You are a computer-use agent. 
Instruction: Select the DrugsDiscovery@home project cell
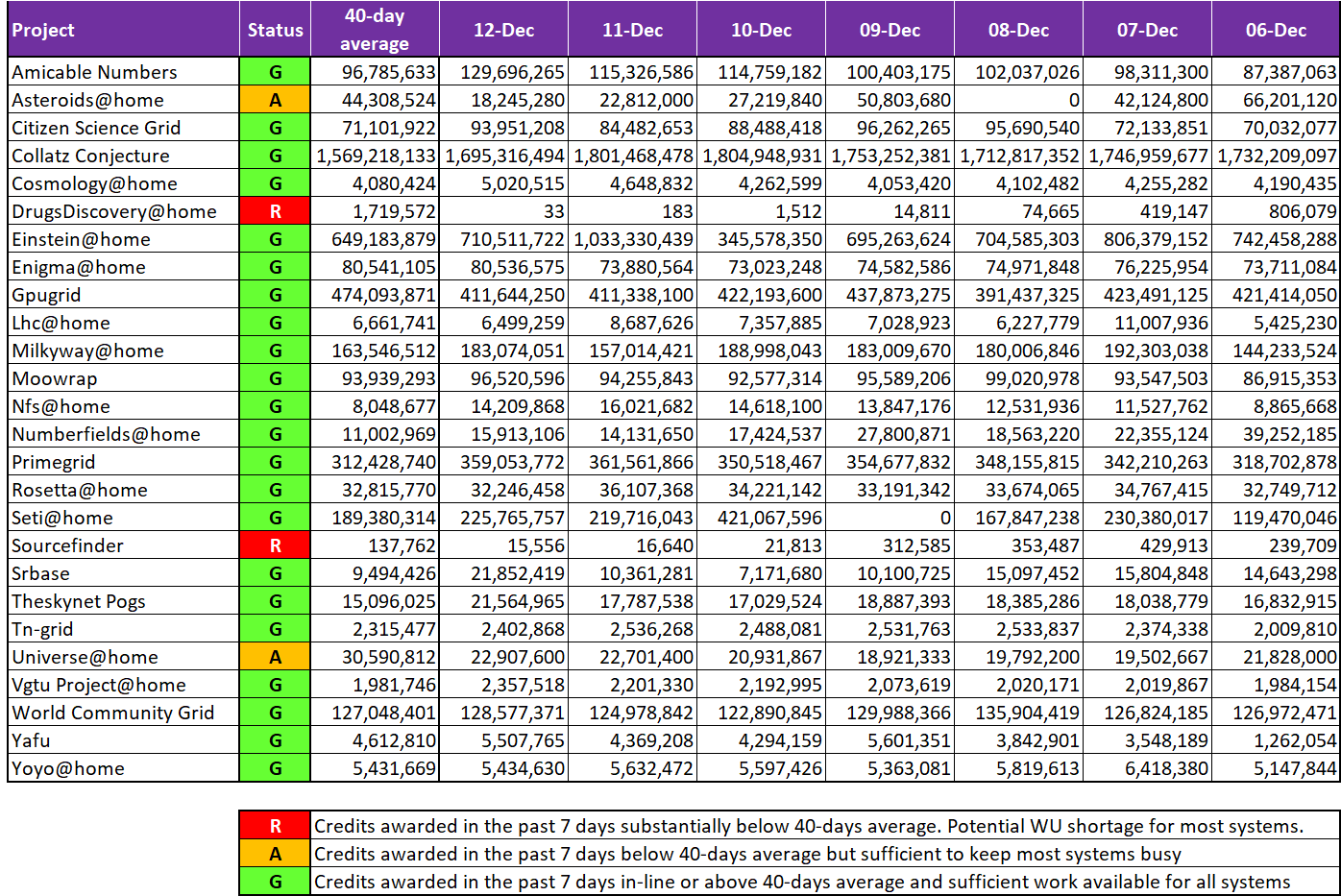point(124,211)
